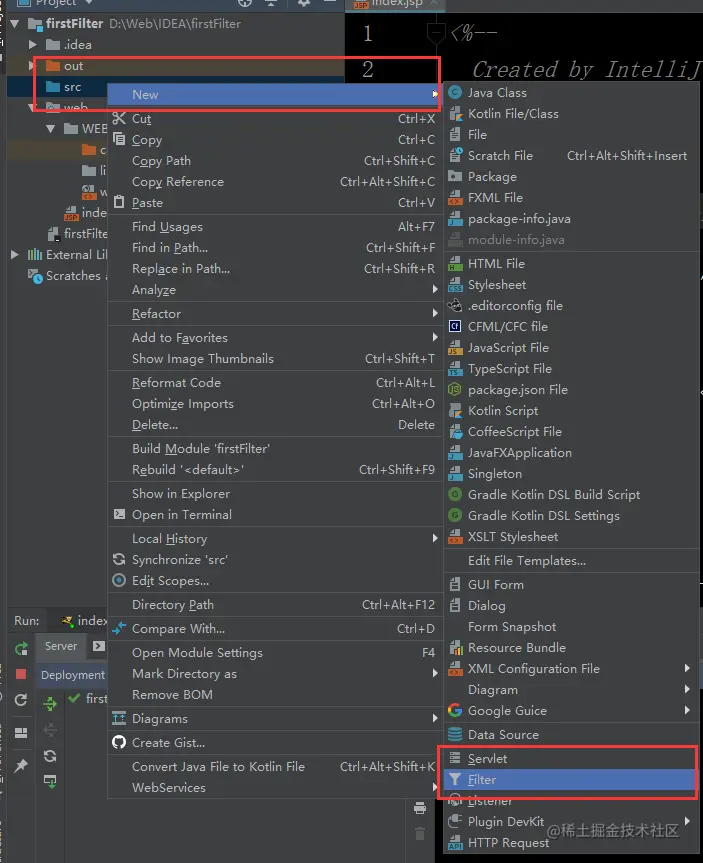Click the Synchronize 'src' refresh icon
Screen dimensions: 703x863
point(119,559)
